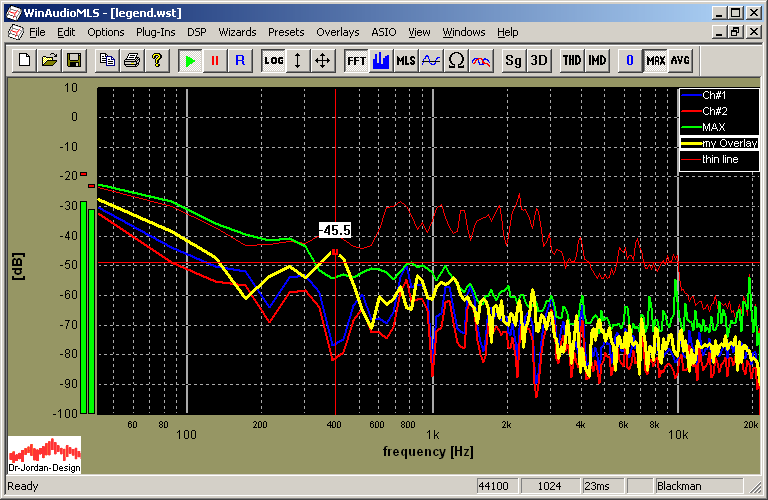
Task: Pause measurement with red pause button
Action: [x=214, y=60]
